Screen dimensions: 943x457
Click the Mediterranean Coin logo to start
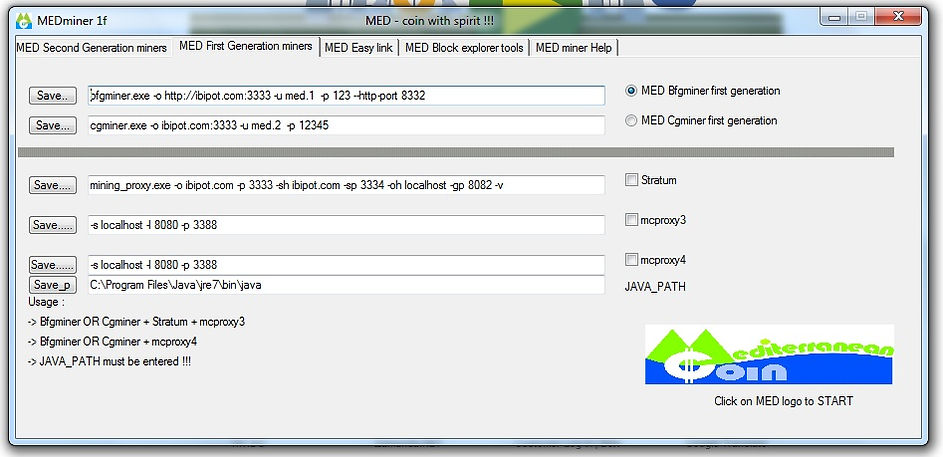[769, 355]
